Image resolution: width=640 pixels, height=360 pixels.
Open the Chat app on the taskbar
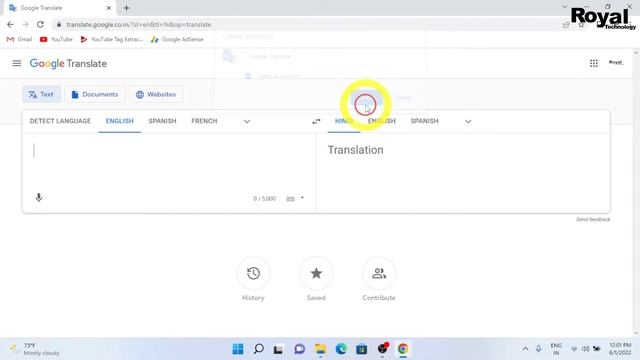click(x=300, y=349)
